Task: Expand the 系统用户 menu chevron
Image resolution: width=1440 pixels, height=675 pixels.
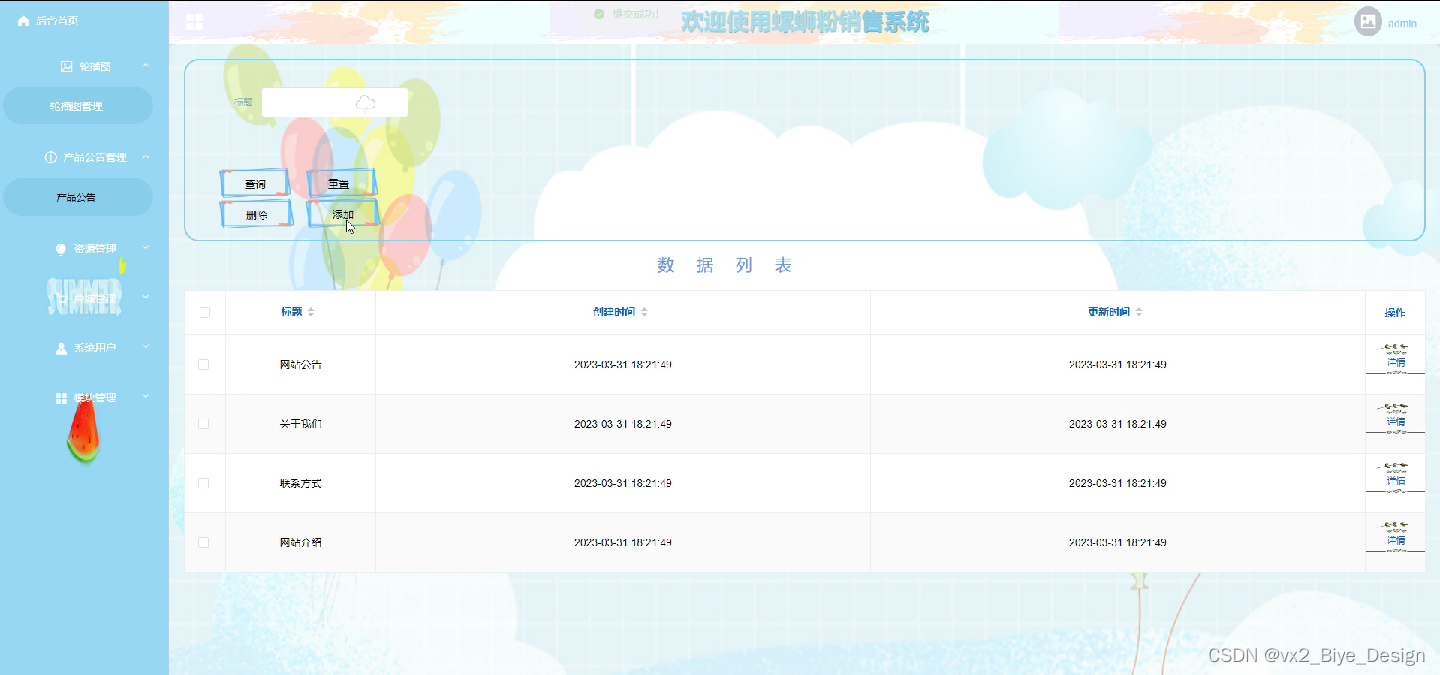Action: click(146, 347)
